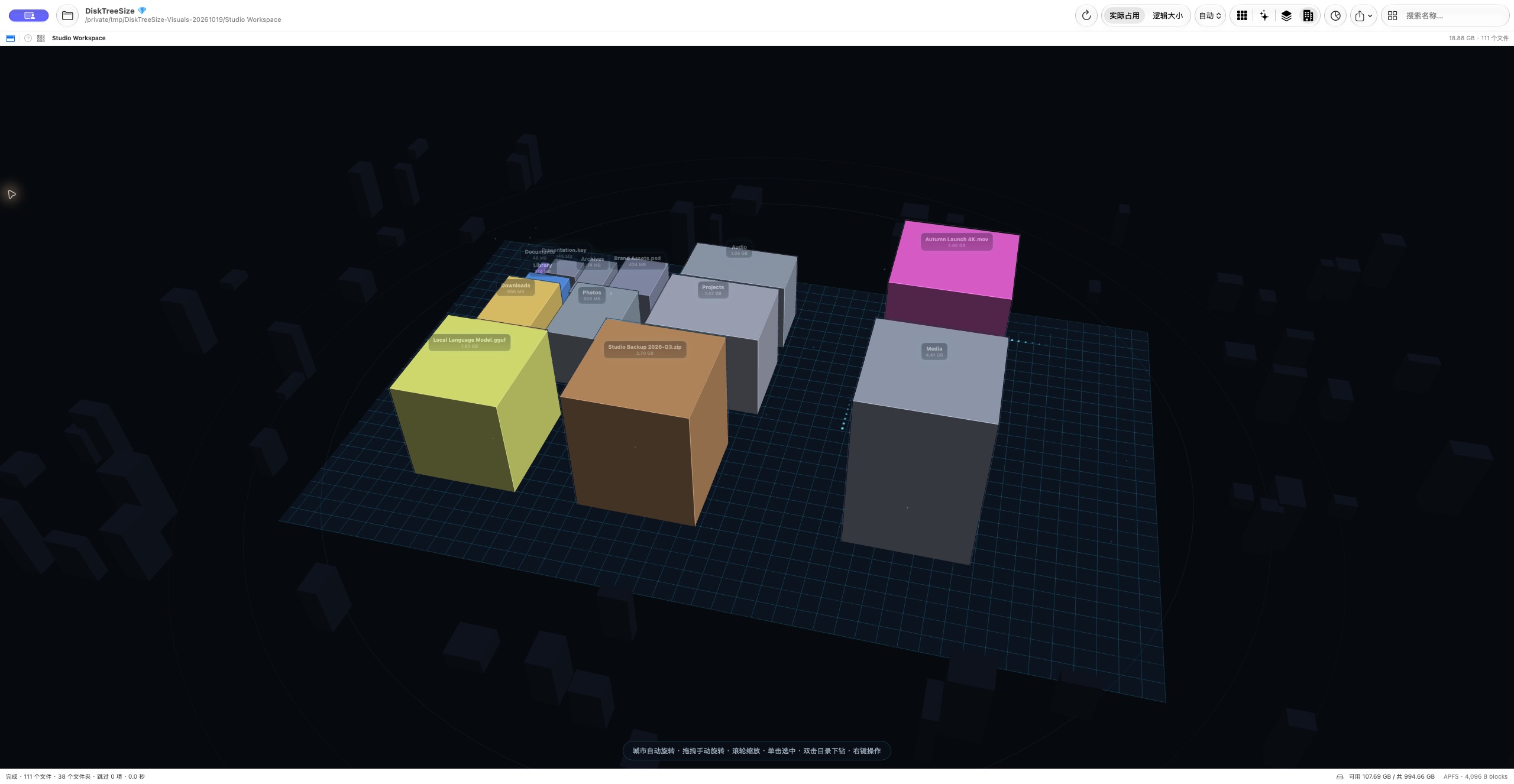Select the Local Language Model.gguf block label
Screen dimensions: 1514x784
tap(469, 342)
